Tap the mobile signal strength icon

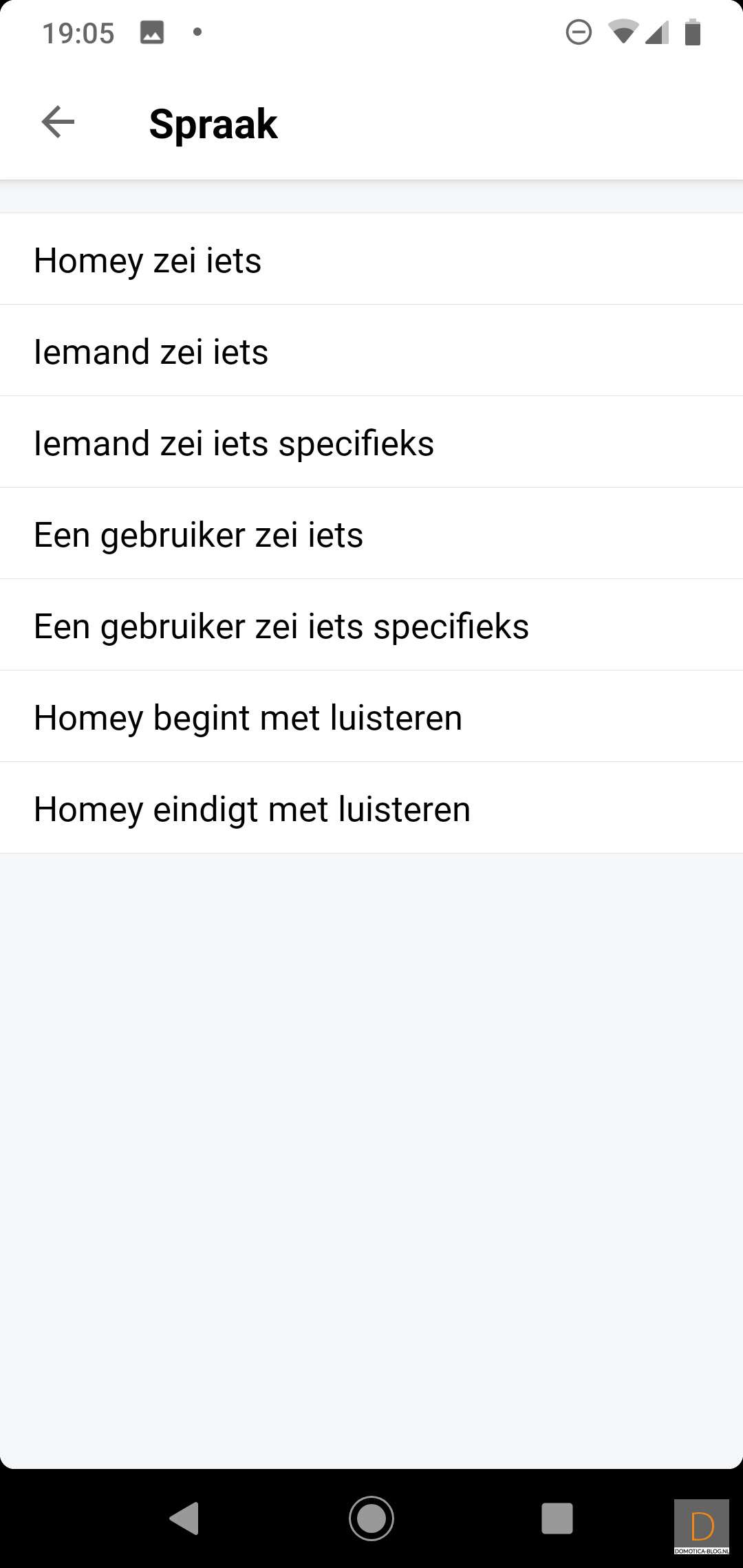pyautogui.click(x=658, y=32)
